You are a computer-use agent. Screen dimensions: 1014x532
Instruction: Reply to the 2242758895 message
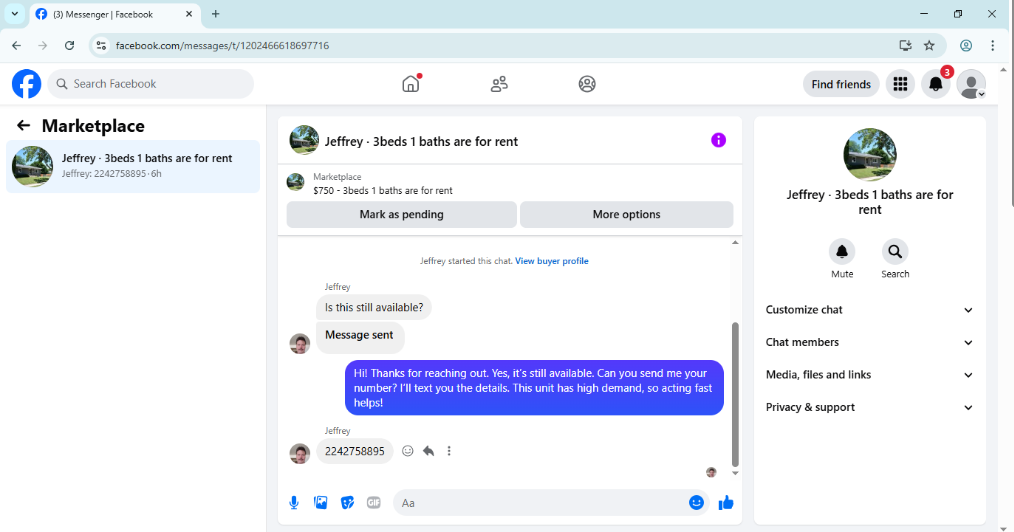[428, 451]
